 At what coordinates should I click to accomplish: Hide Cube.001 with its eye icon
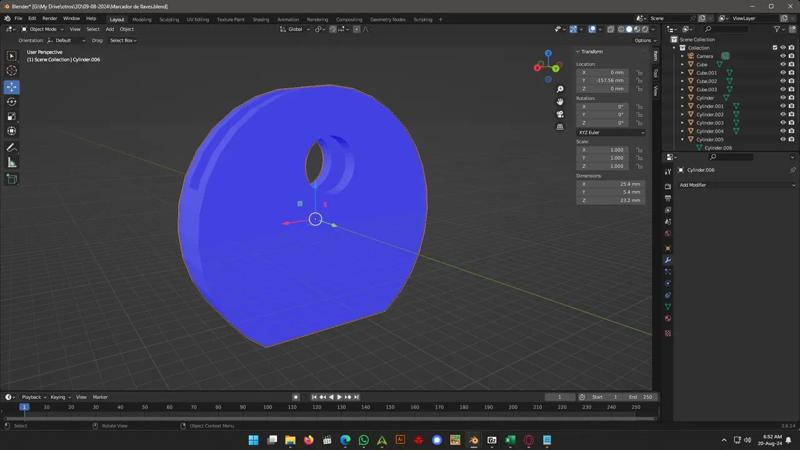(783, 73)
